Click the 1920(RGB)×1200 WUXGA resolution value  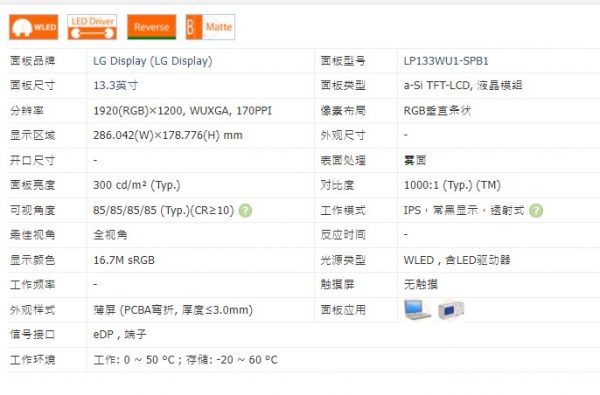[x=183, y=111]
